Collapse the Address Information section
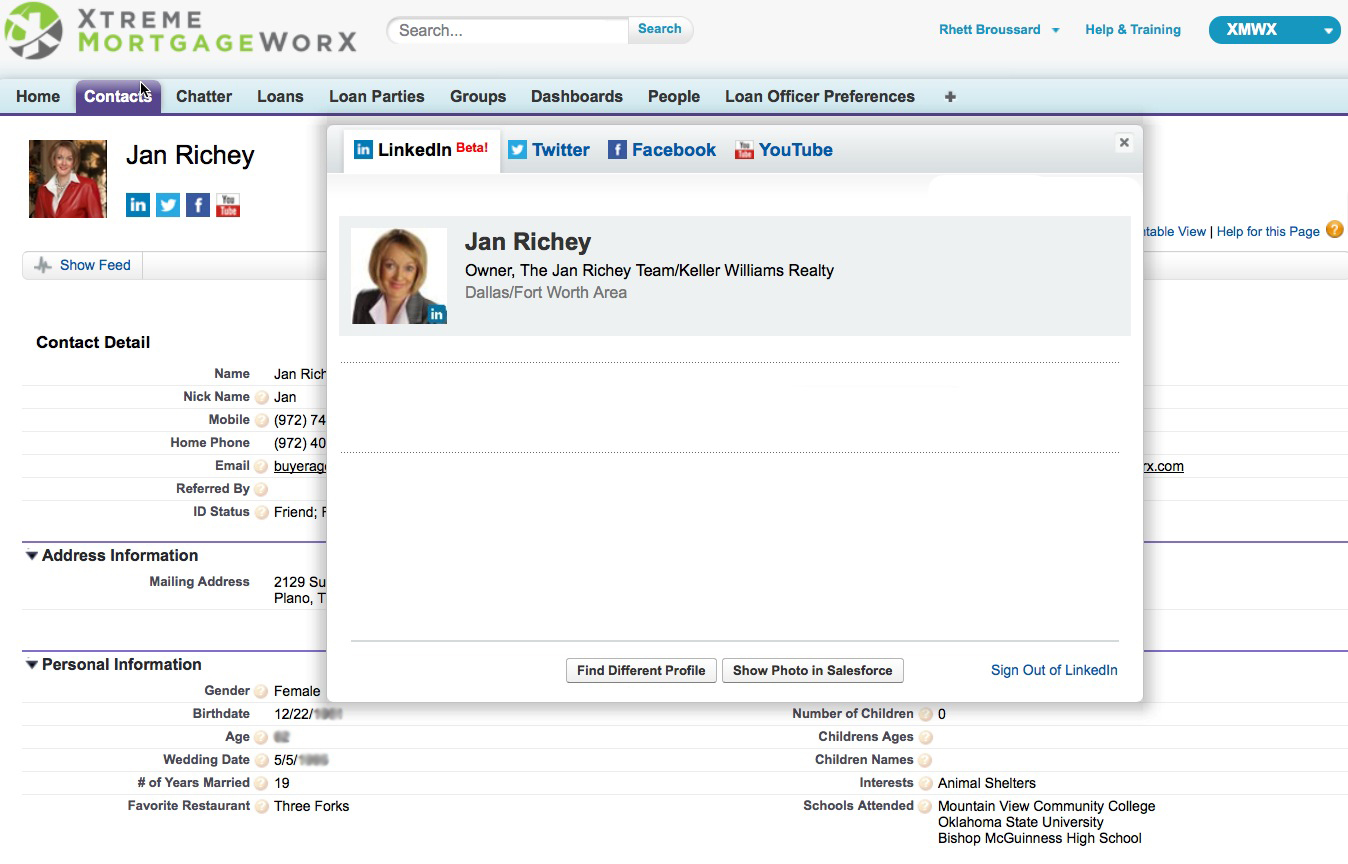Screen dimensions: 1348x864 [x=32, y=556]
